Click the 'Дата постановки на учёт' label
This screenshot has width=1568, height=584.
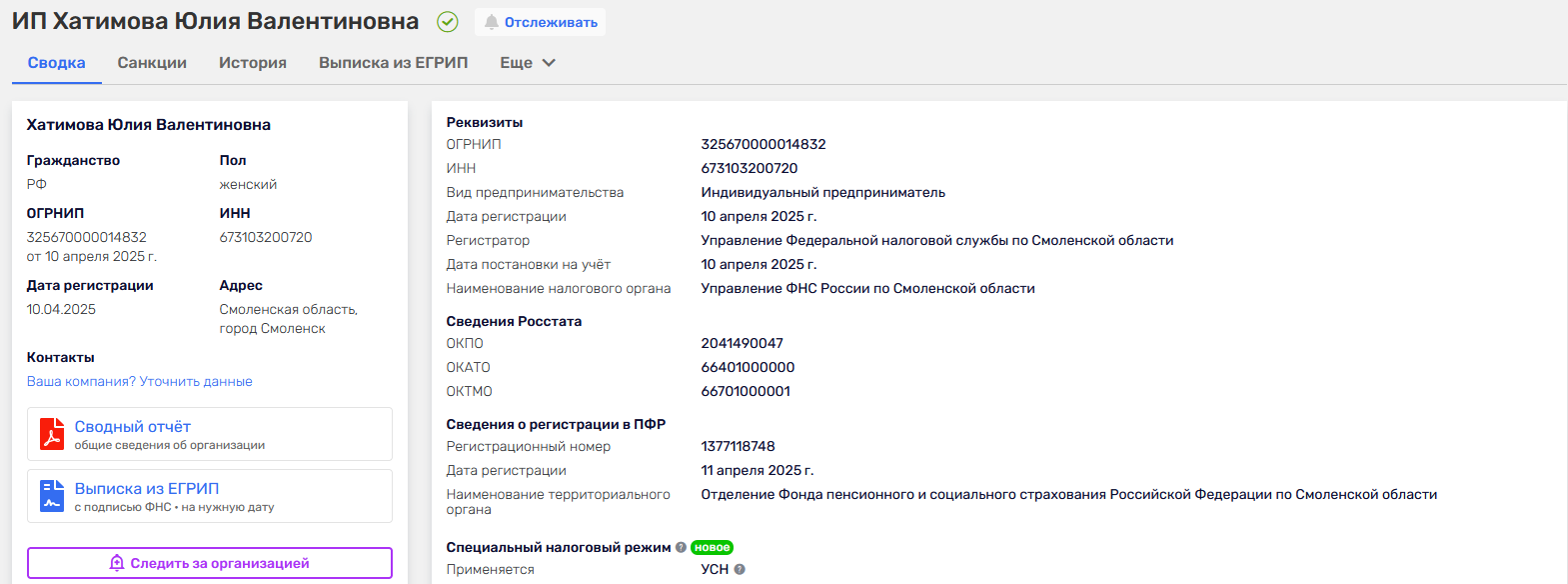(x=529, y=264)
